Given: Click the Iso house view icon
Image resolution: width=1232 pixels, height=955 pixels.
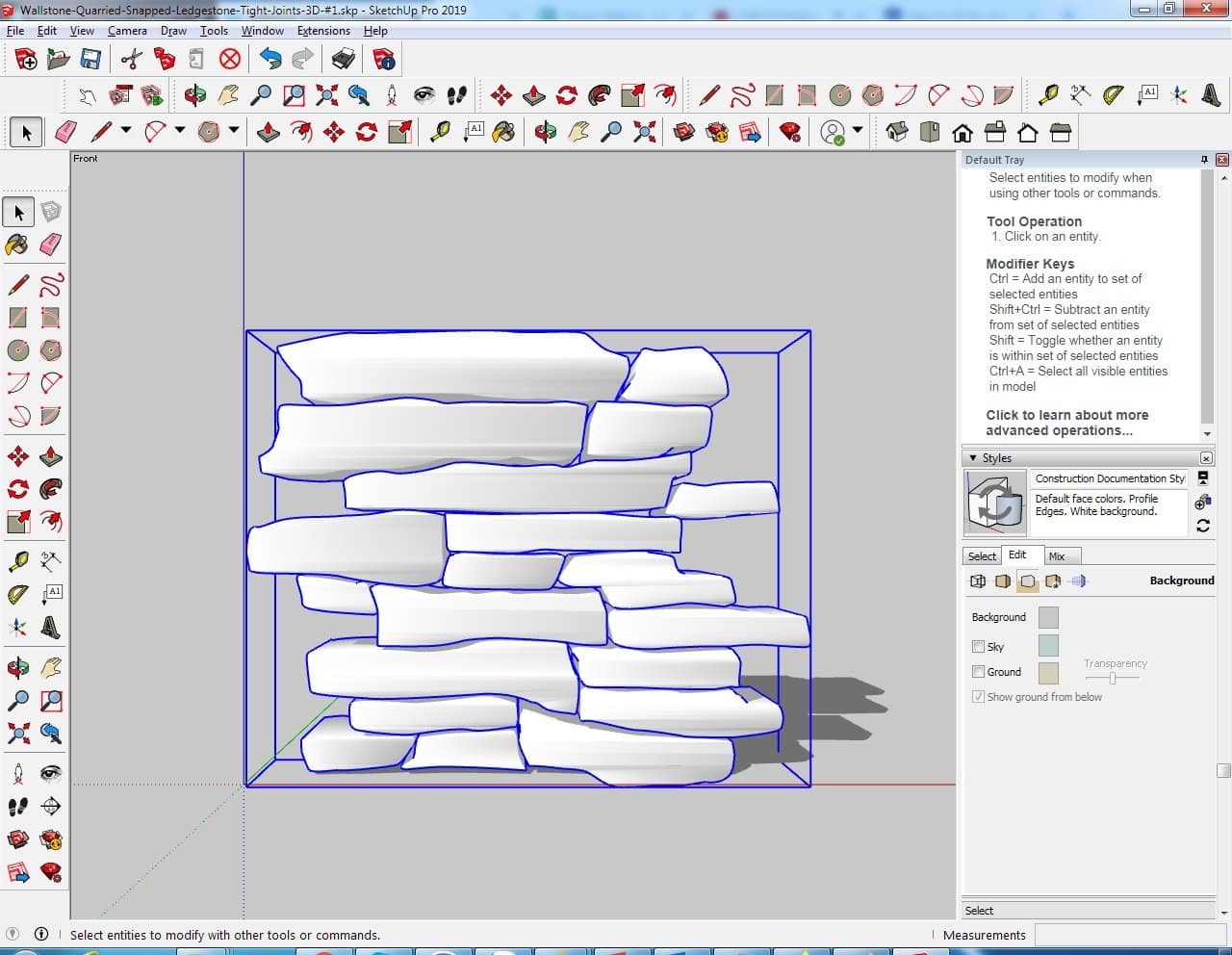Looking at the screenshot, I should [x=897, y=132].
